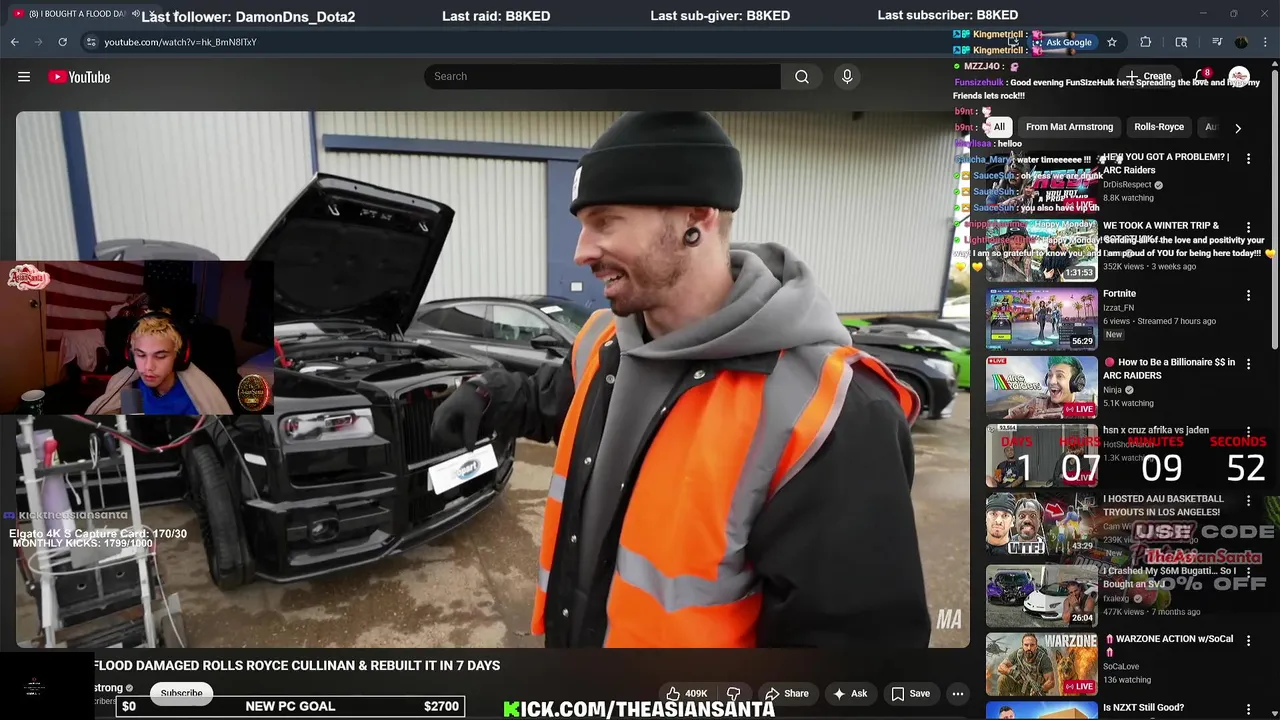The image size is (1280, 720).
Task: Dislike the video with thumbs down
Action: [734, 694]
